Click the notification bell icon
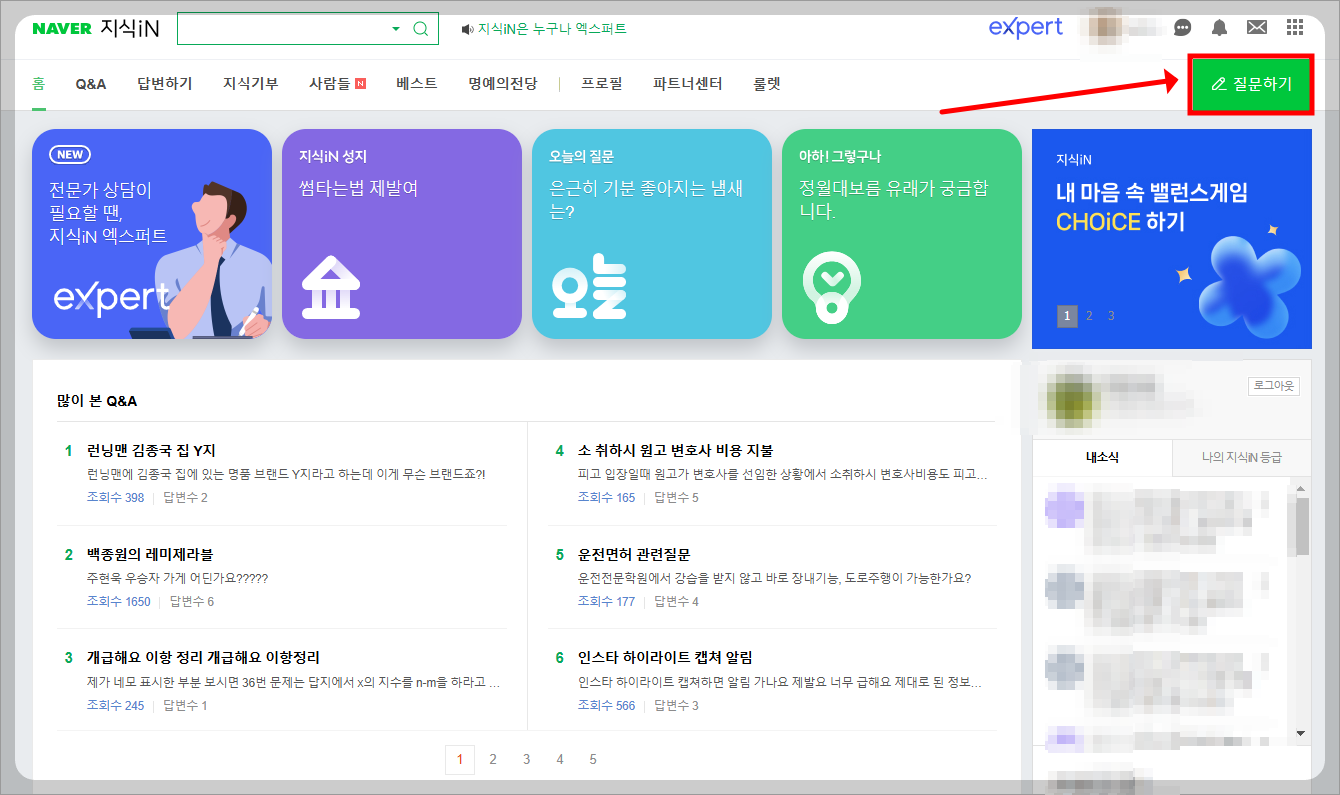1340x795 pixels. [x=1219, y=27]
